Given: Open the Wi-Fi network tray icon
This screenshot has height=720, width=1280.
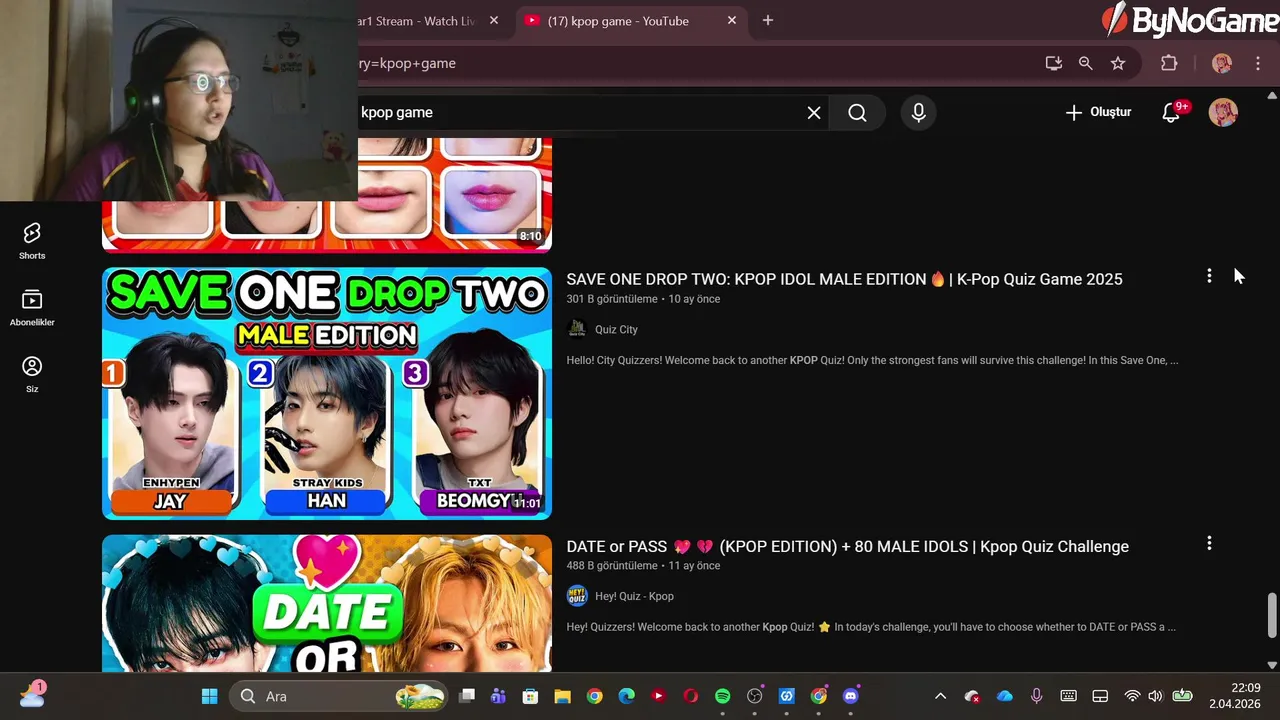Looking at the screenshot, I should click(x=1132, y=696).
